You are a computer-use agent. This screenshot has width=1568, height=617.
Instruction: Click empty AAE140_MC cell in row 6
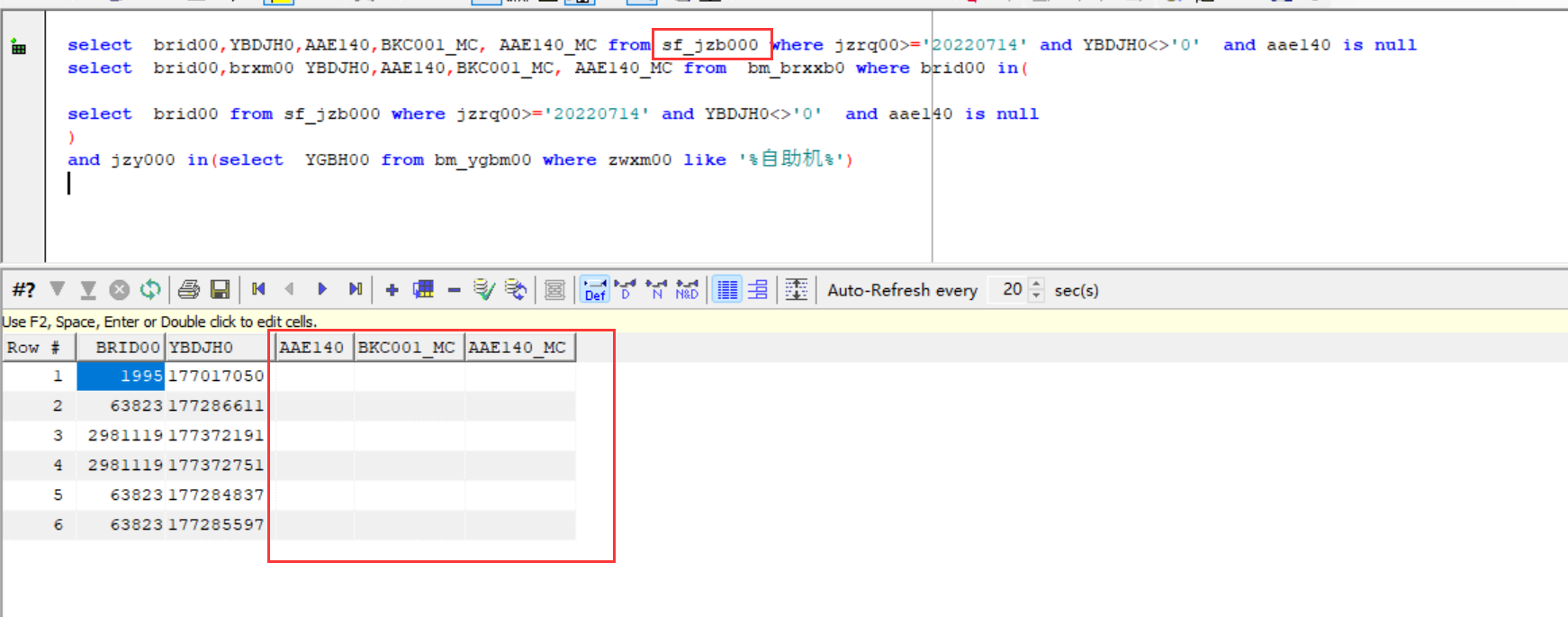click(519, 524)
